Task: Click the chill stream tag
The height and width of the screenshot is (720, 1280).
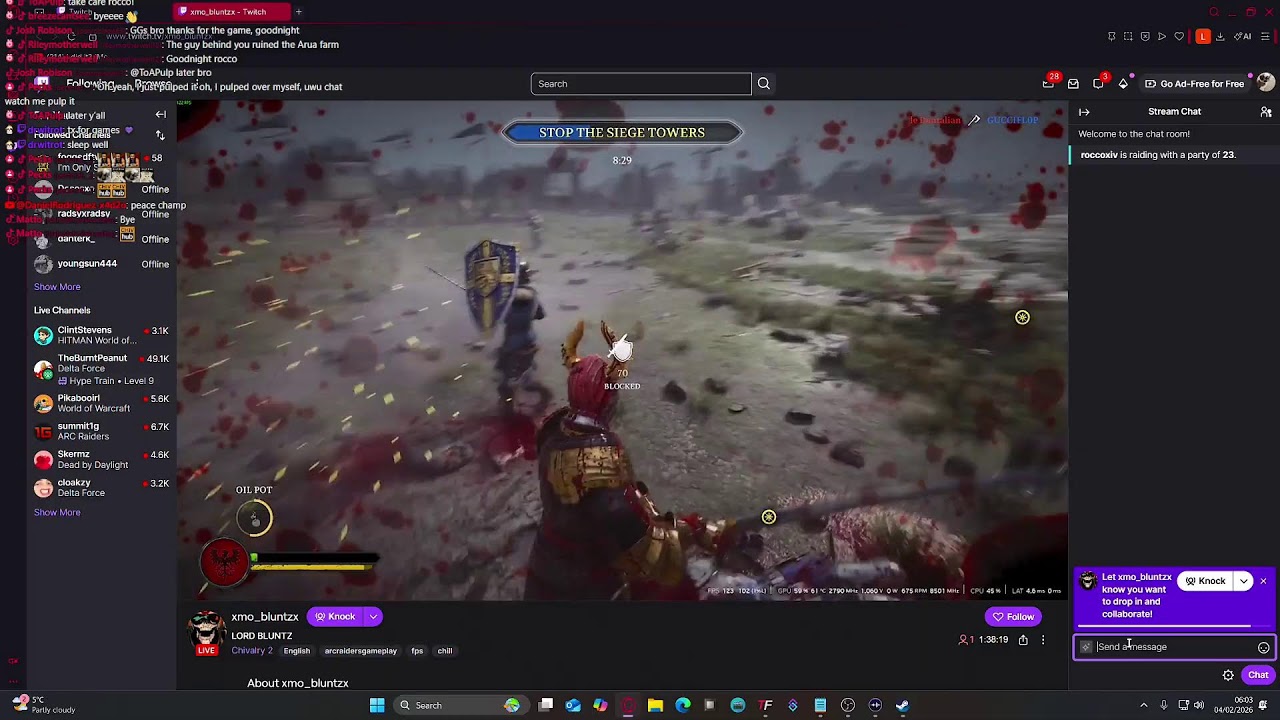Action: (445, 651)
